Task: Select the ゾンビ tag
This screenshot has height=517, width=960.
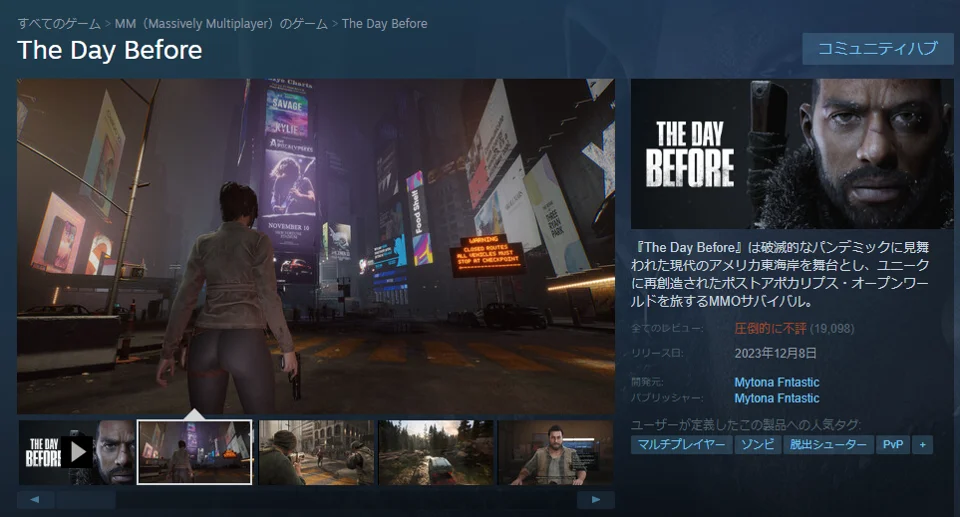Action: (x=757, y=445)
